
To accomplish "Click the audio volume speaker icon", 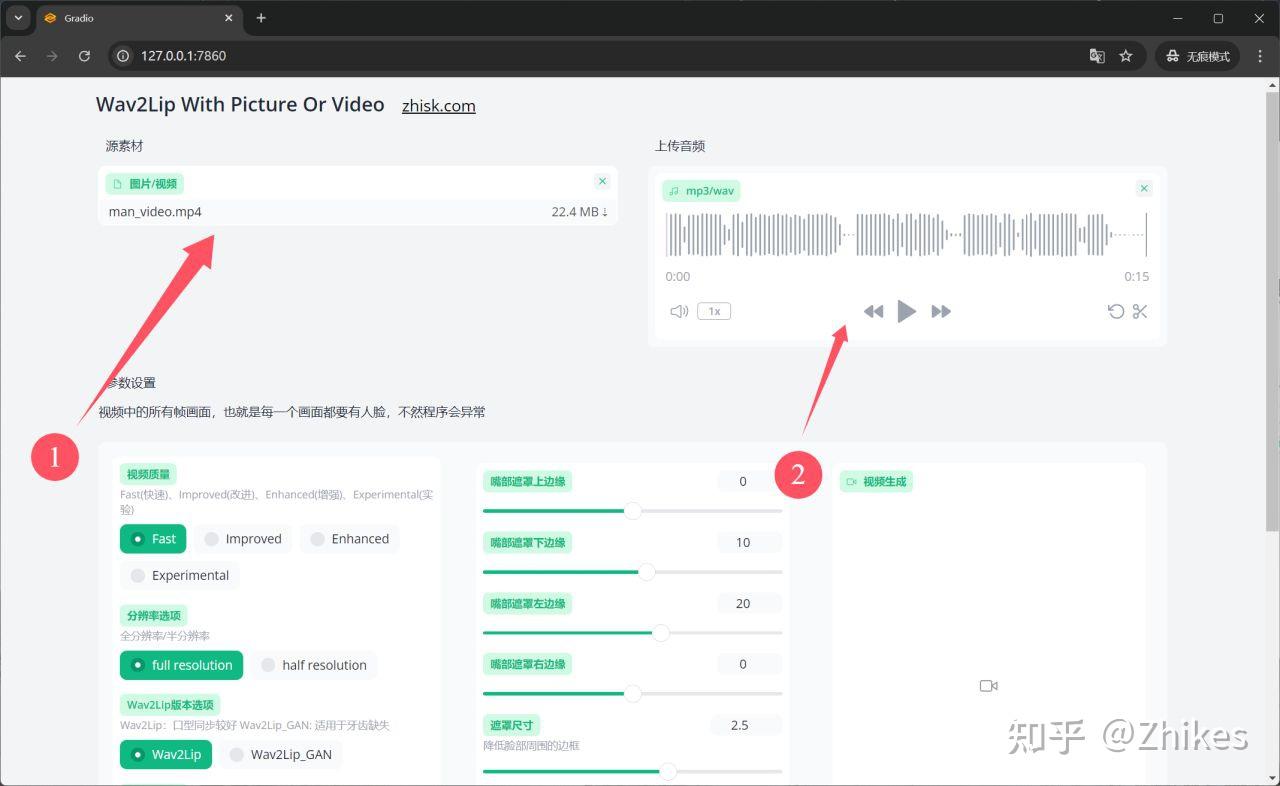I will (x=679, y=311).
